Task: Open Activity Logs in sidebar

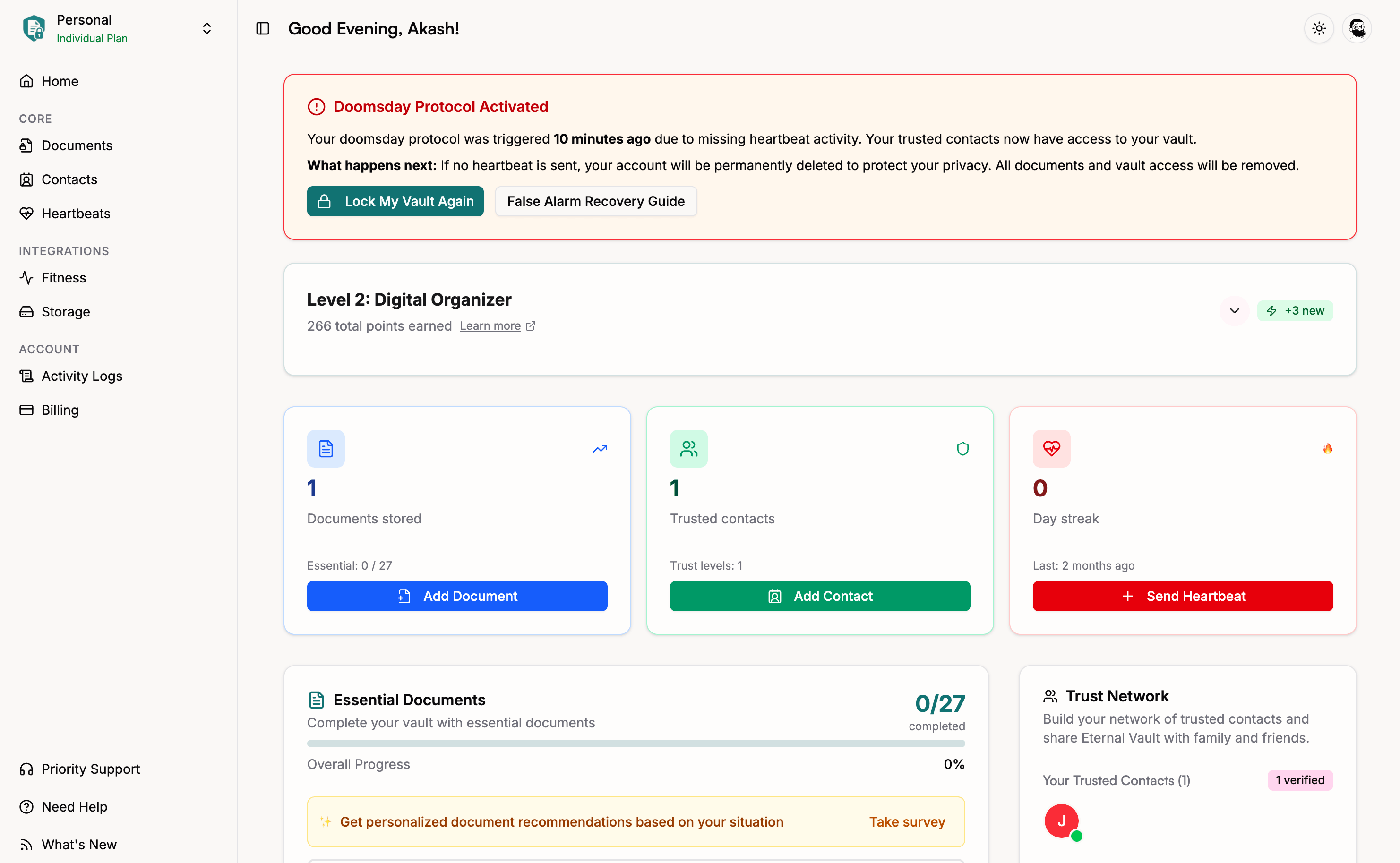Action: (x=82, y=376)
